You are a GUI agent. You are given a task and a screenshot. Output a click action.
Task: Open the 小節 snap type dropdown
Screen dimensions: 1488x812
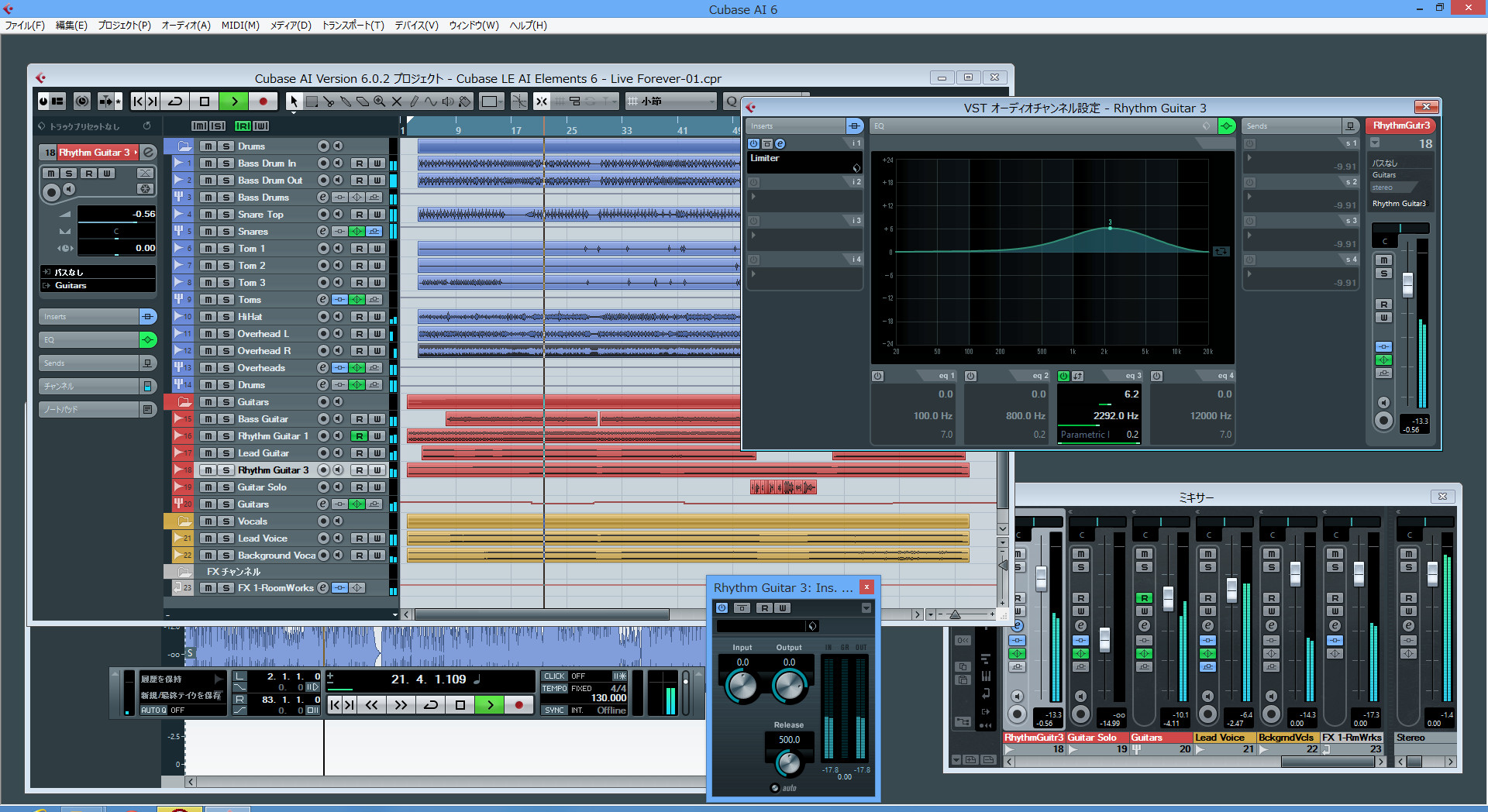click(x=671, y=101)
